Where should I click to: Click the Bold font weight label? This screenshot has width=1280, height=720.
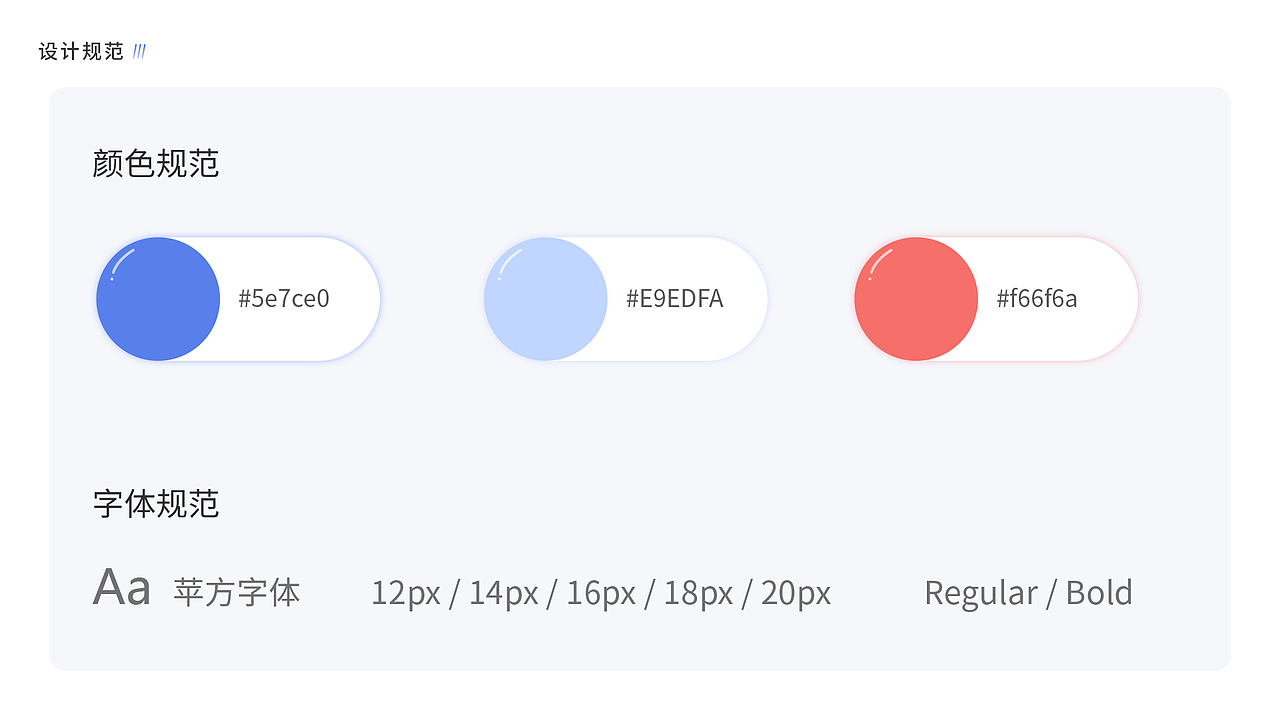1099,593
